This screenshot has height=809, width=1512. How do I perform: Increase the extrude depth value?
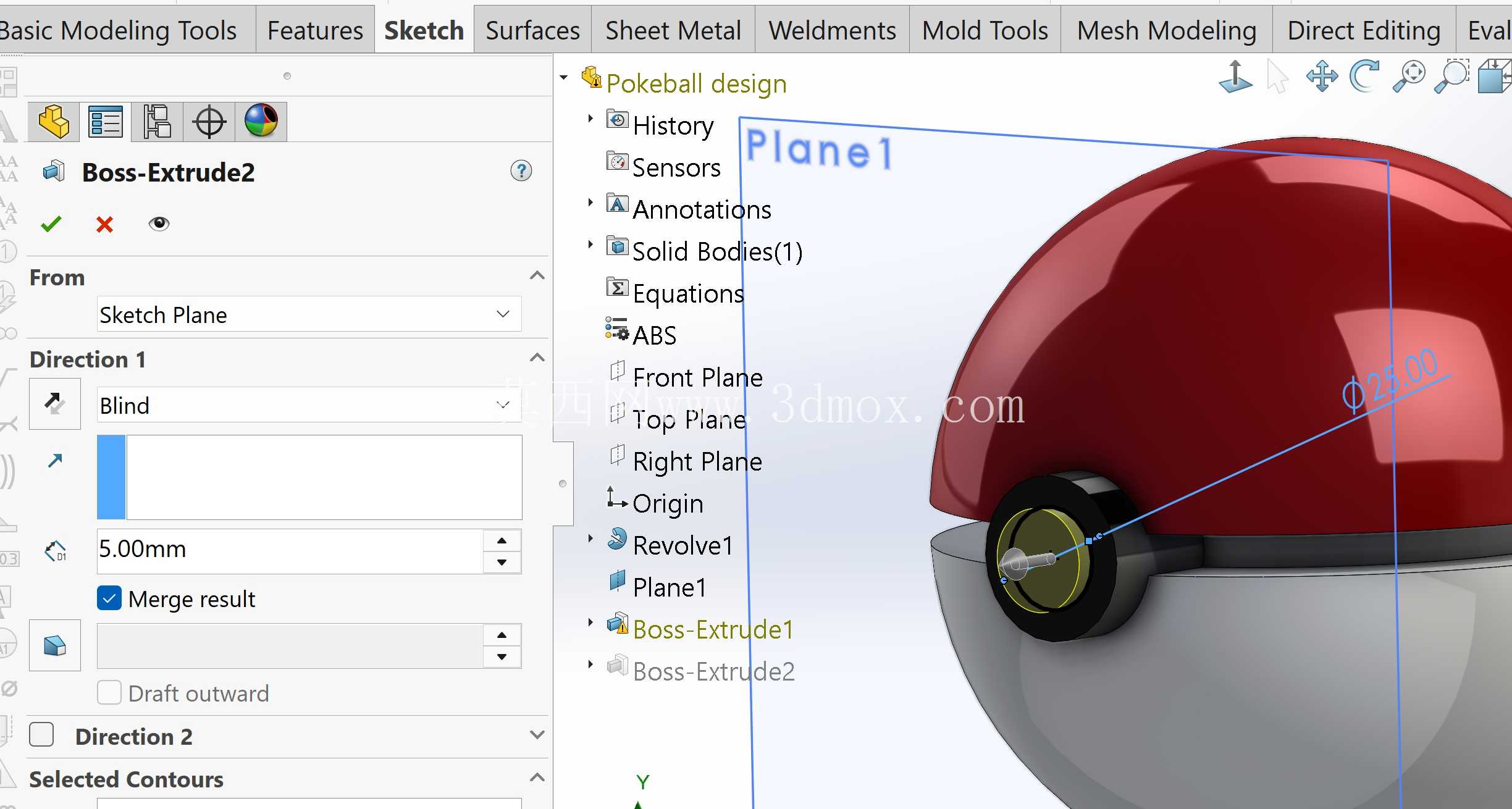502,540
